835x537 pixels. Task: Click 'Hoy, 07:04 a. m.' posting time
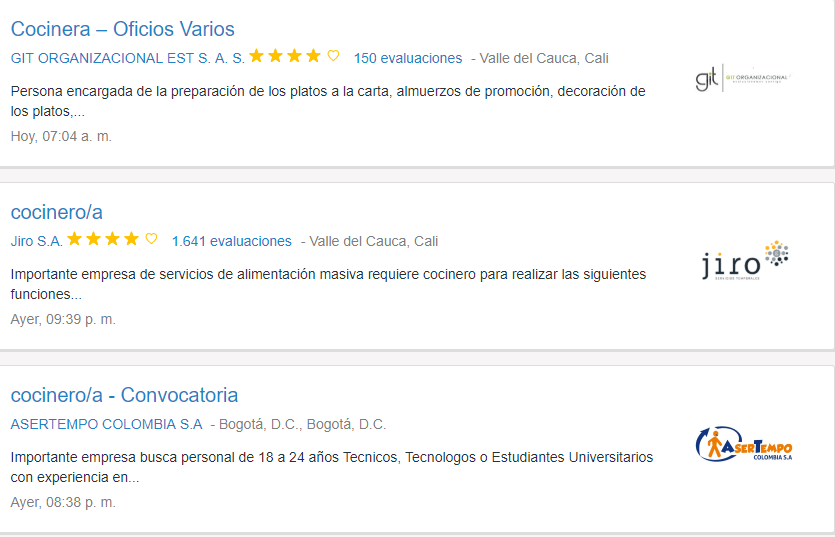(x=61, y=136)
